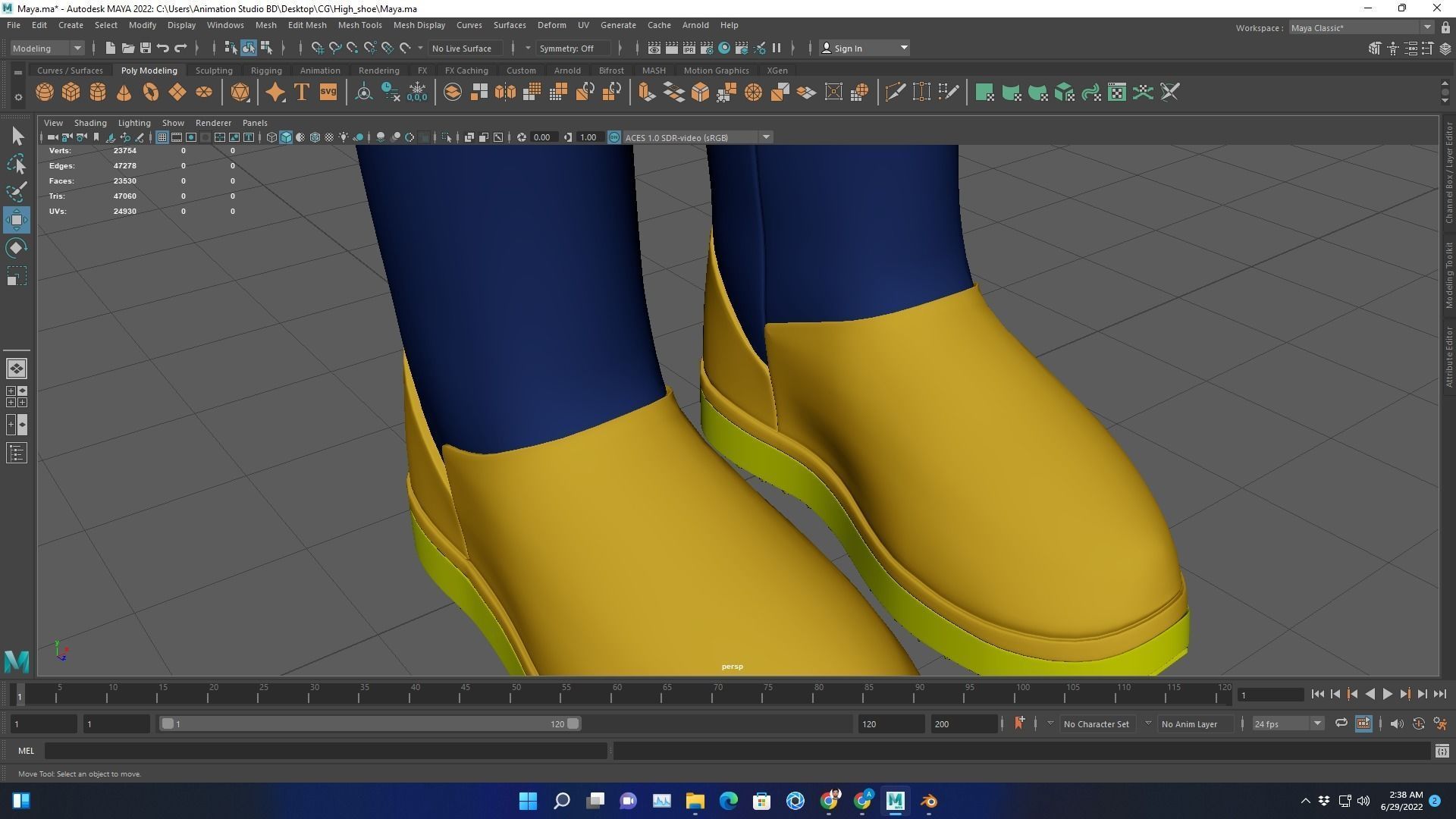Click the Mirror shelf icon
The height and width of the screenshot is (819, 1456).
point(505,93)
